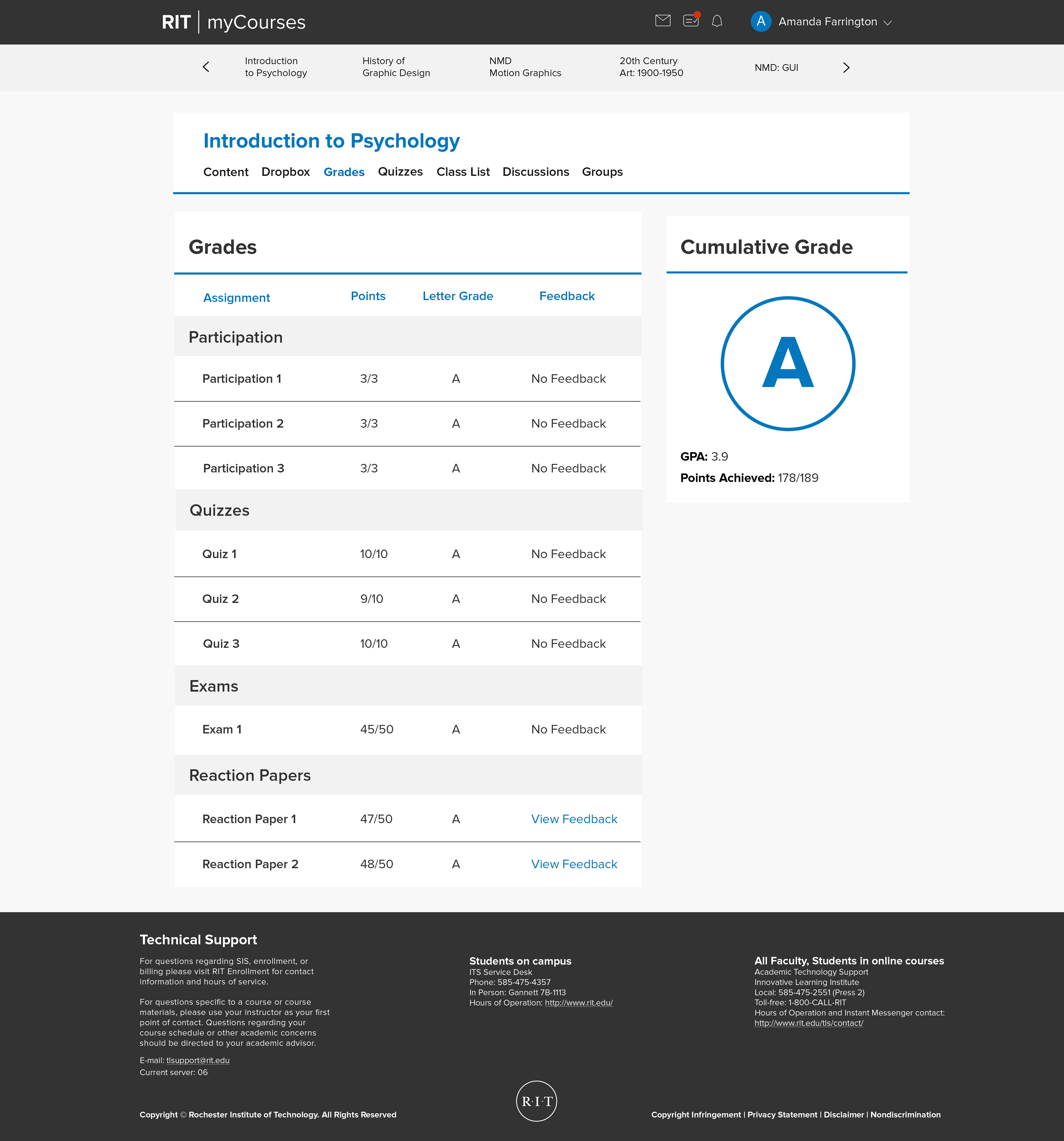This screenshot has width=1064, height=1141.
Task: Open the Privacy Statement footer link
Action: pyautogui.click(x=782, y=1115)
